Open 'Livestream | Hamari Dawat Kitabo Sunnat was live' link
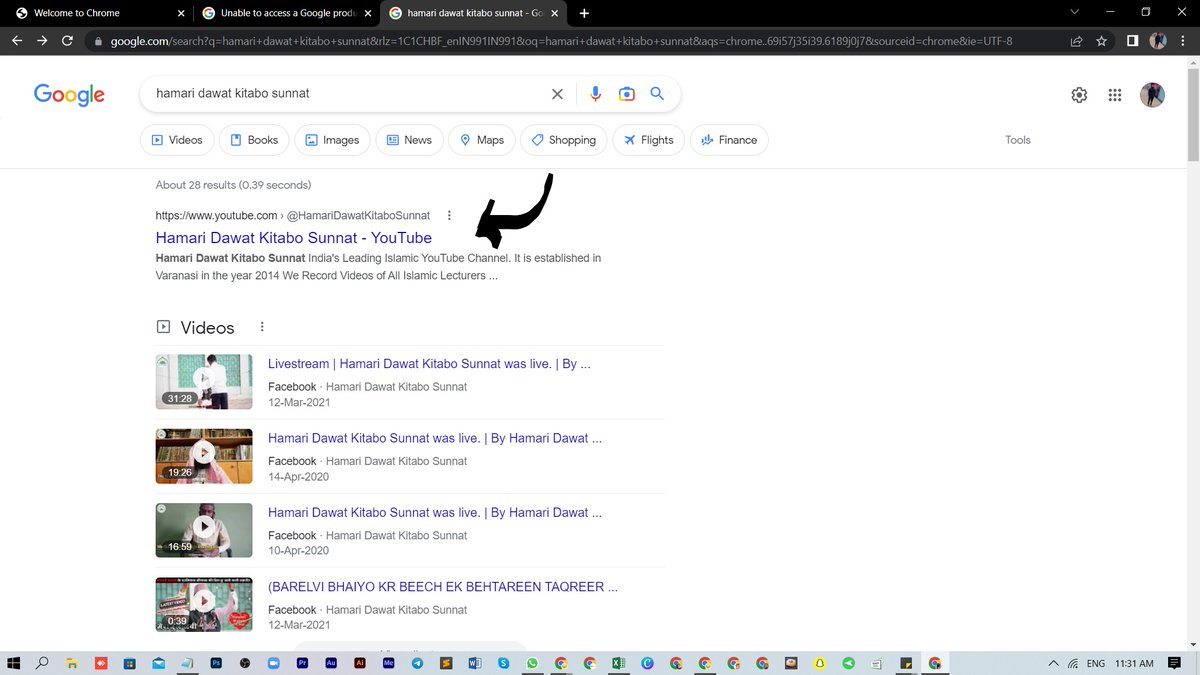Screen dimensions: 1200x675 click(429, 364)
